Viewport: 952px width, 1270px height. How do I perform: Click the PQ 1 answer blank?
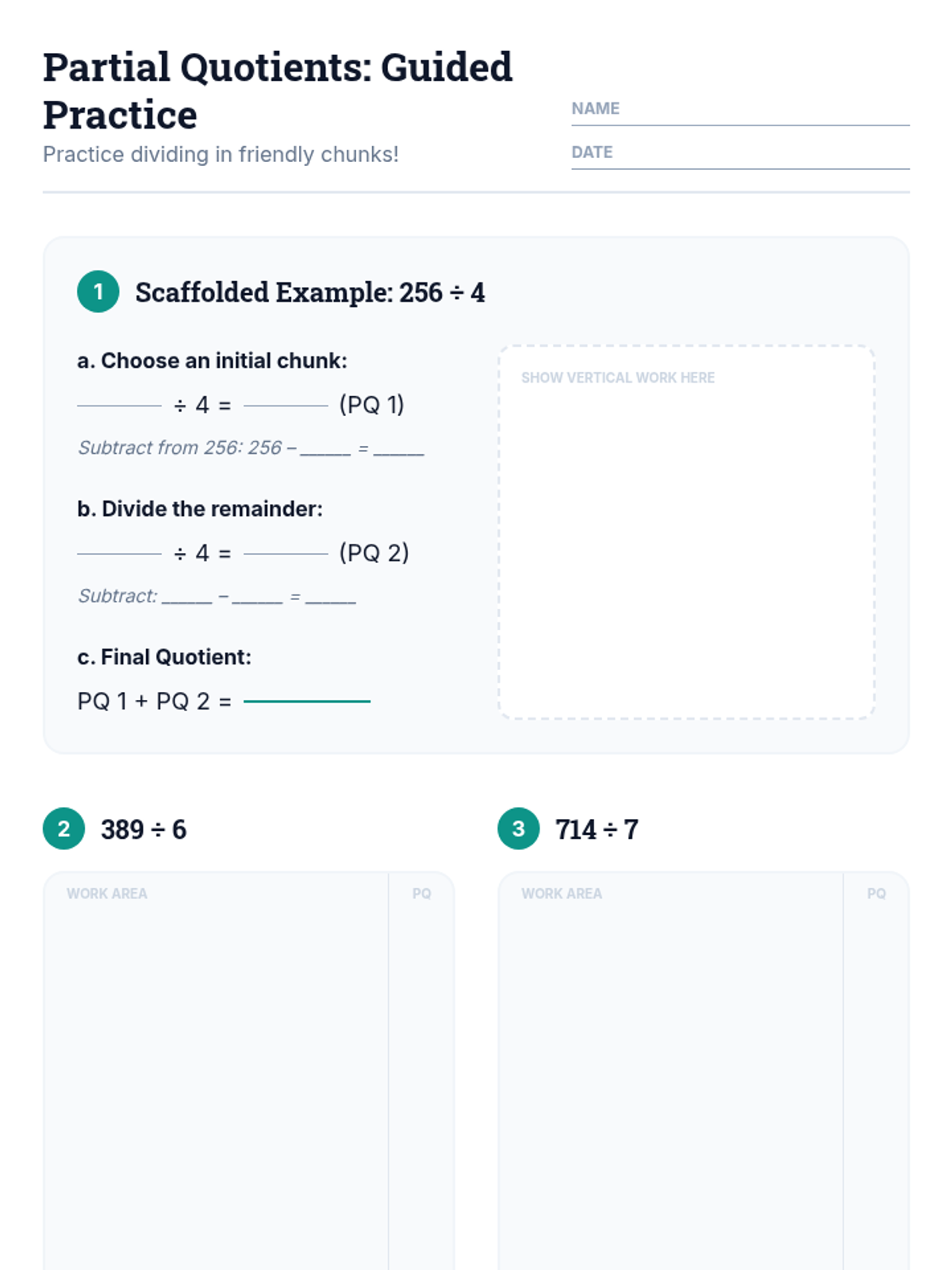[x=286, y=404]
